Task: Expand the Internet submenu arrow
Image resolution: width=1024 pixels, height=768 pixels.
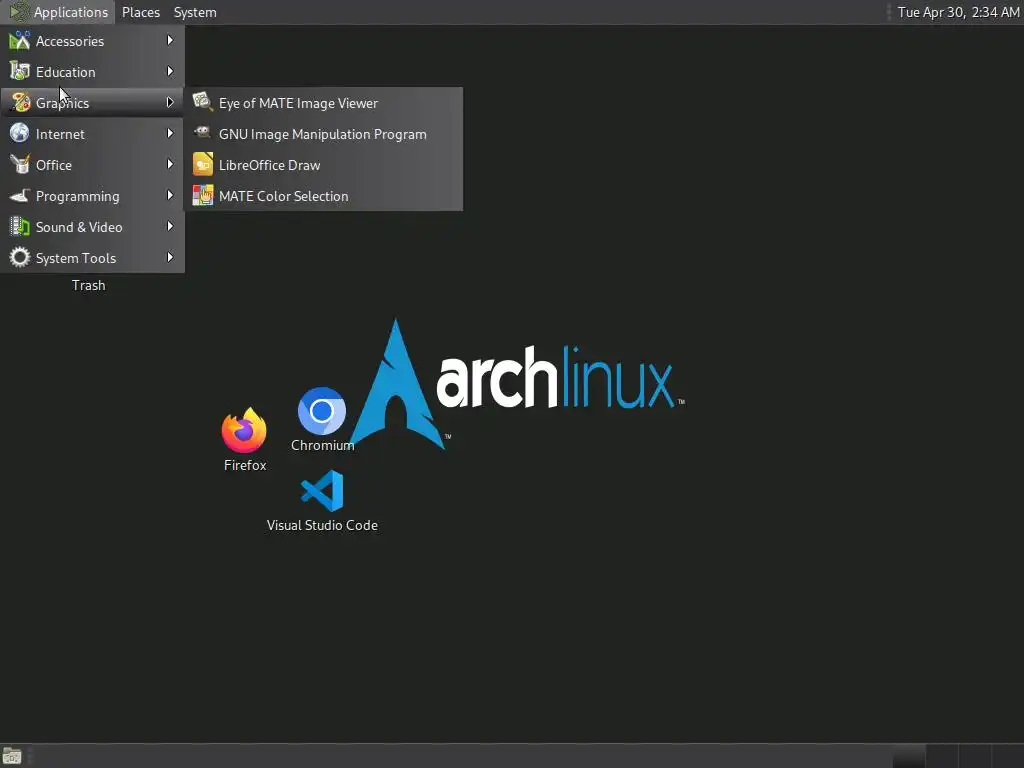Action: tap(170, 133)
